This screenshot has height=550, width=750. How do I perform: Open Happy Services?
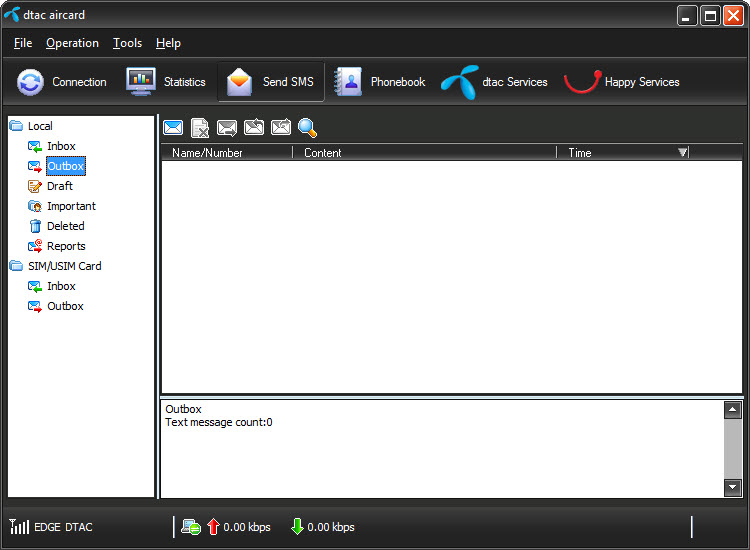[621, 82]
